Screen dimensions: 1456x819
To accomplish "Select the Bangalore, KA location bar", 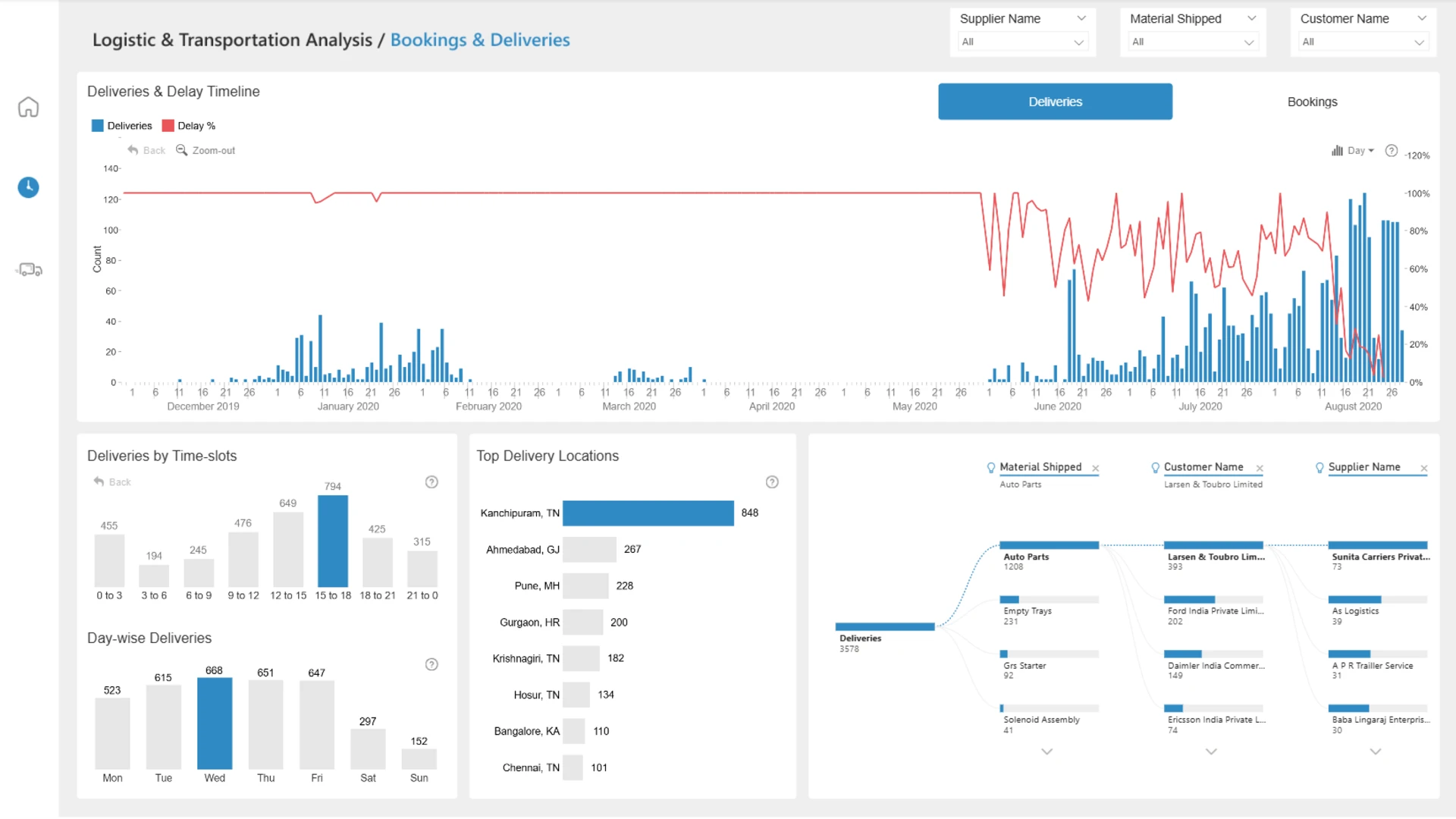I will click(x=574, y=732).
